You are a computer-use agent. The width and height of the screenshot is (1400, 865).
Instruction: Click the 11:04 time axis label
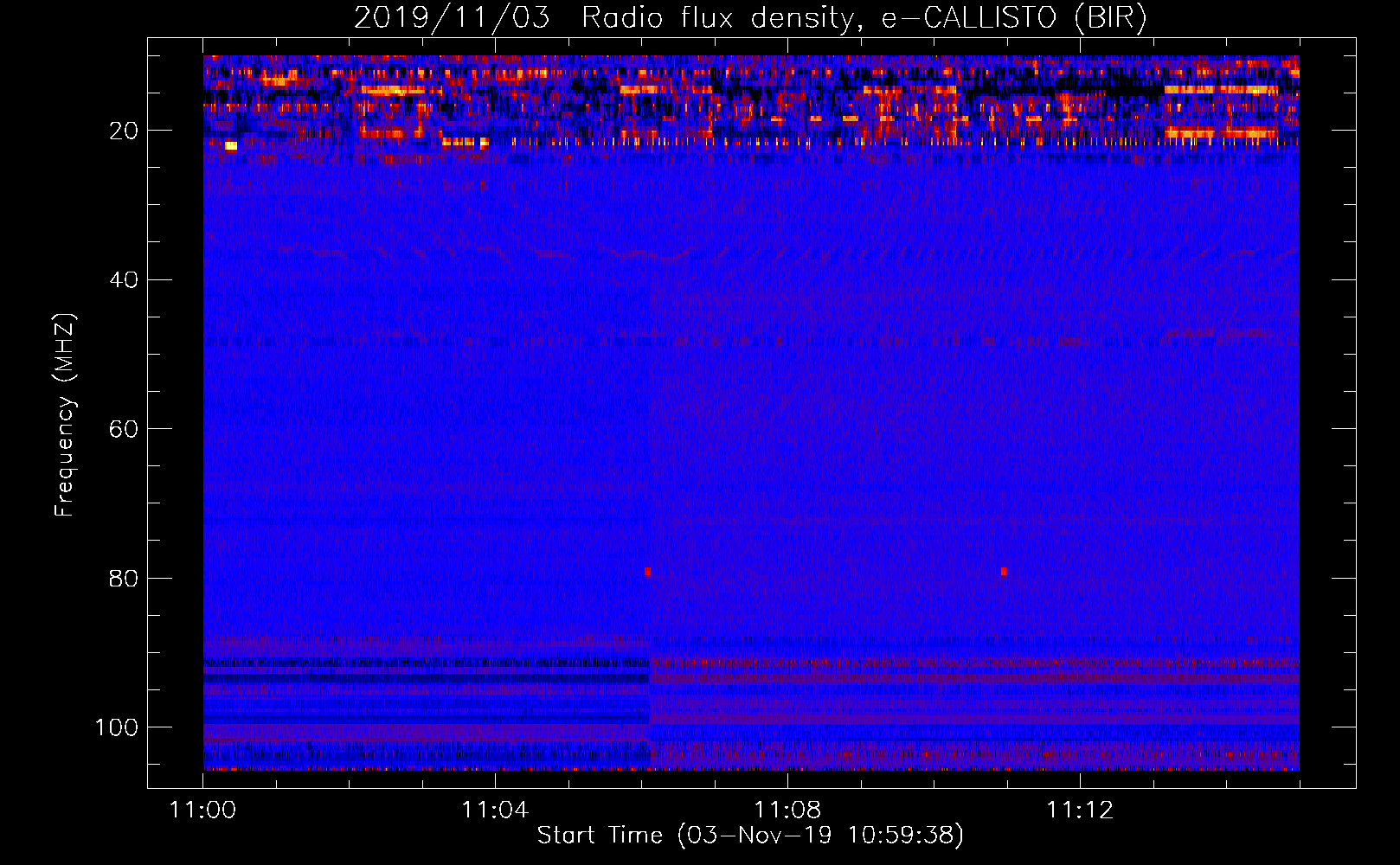click(x=495, y=811)
